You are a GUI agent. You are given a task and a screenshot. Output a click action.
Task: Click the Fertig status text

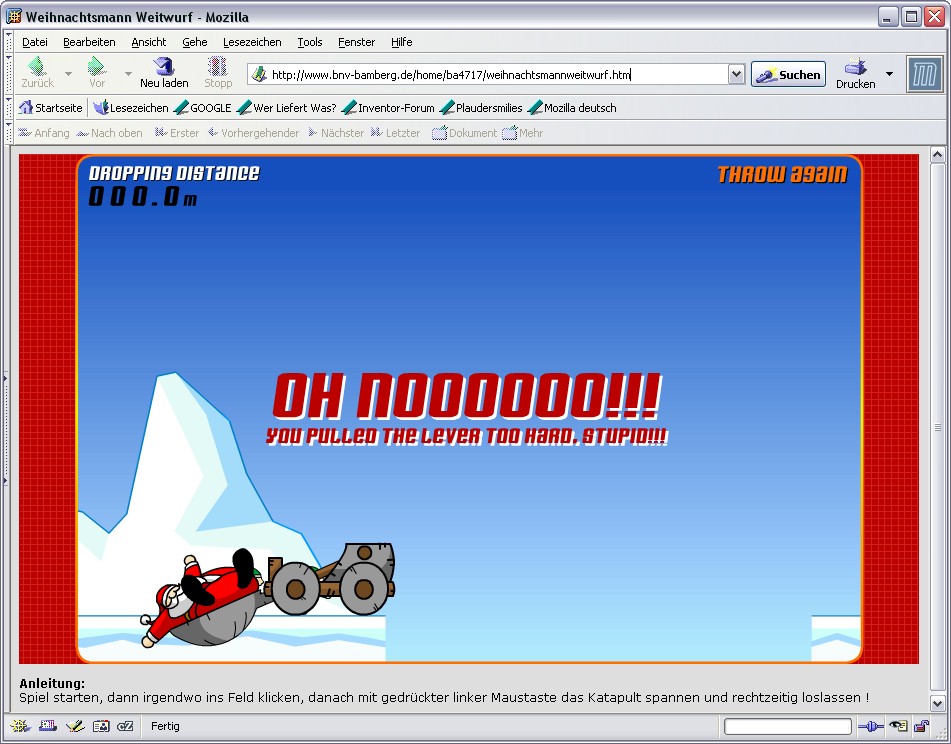(165, 726)
